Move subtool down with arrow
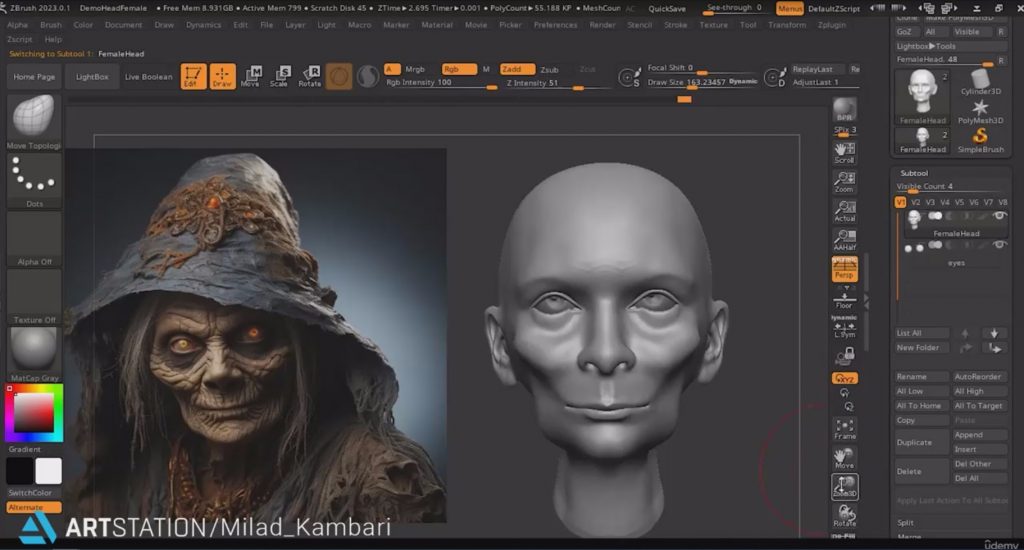The image size is (1024, 550). click(994, 333)
